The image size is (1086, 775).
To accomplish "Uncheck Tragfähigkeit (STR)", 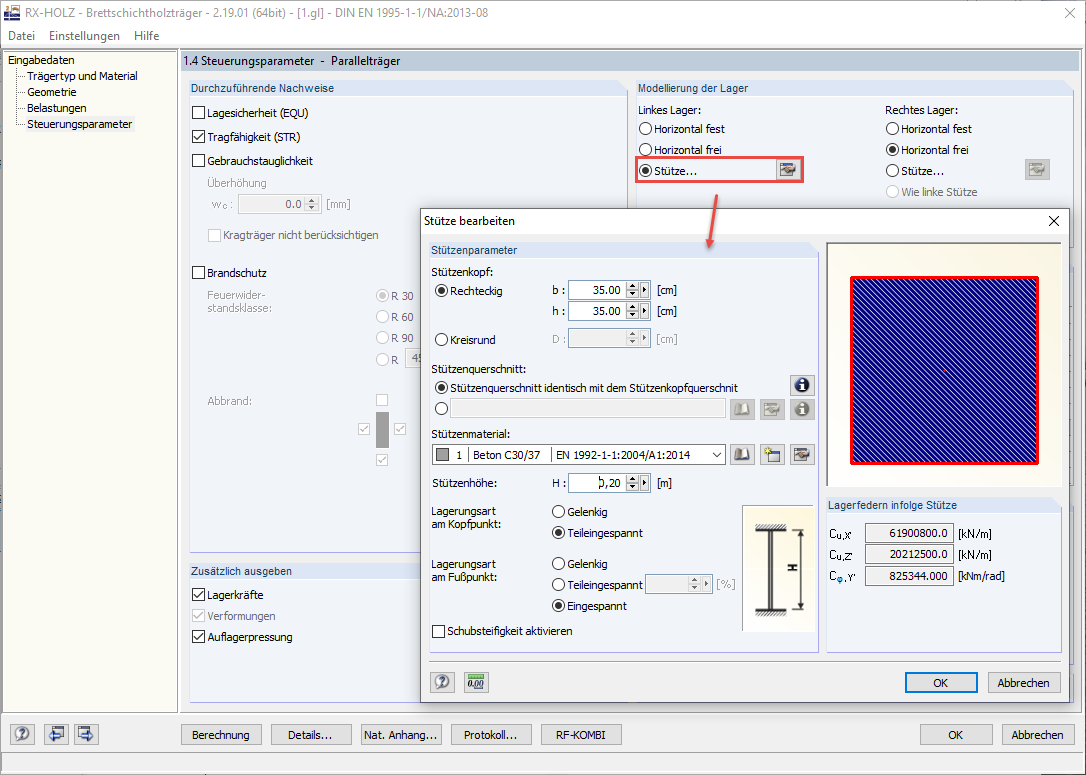I will point(198,136).
